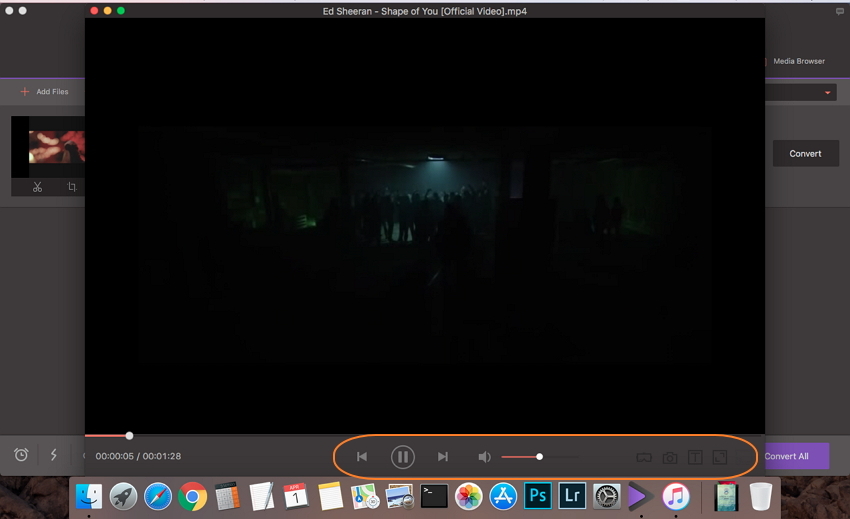Open the trim scissors tool under the thumbnail
850x519 pixels.
(37, 187)
